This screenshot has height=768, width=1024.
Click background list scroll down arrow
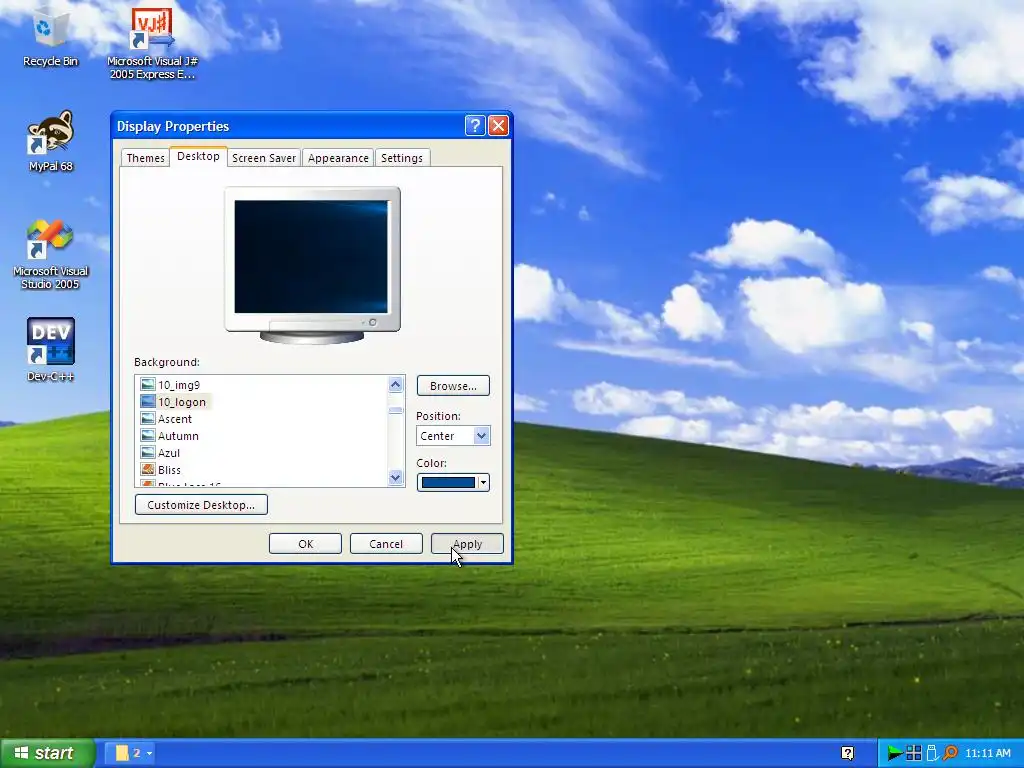click(x=395, y=477)
